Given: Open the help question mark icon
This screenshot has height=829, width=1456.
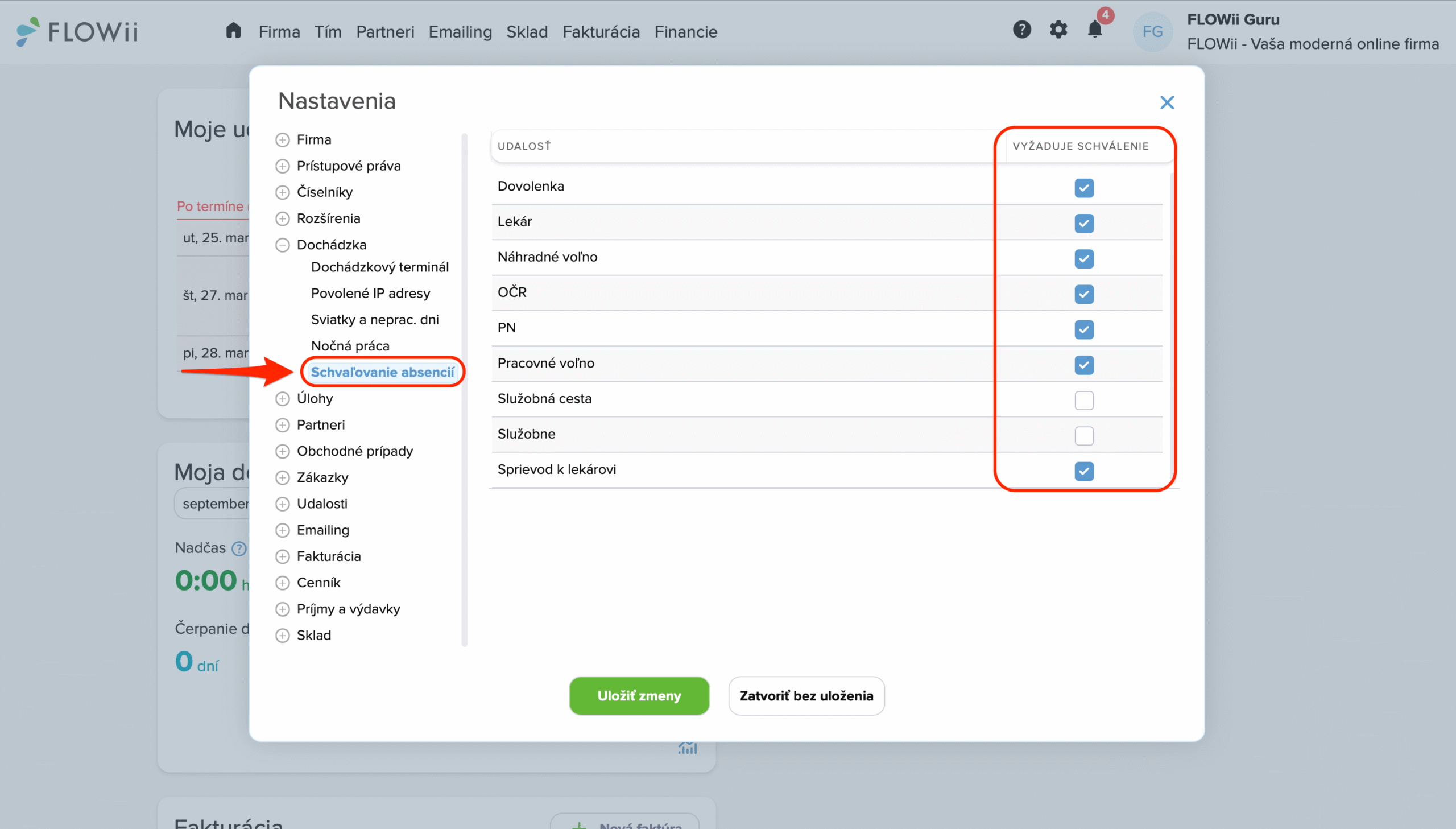Looking at the screenshot, I should click(1022, 30).
